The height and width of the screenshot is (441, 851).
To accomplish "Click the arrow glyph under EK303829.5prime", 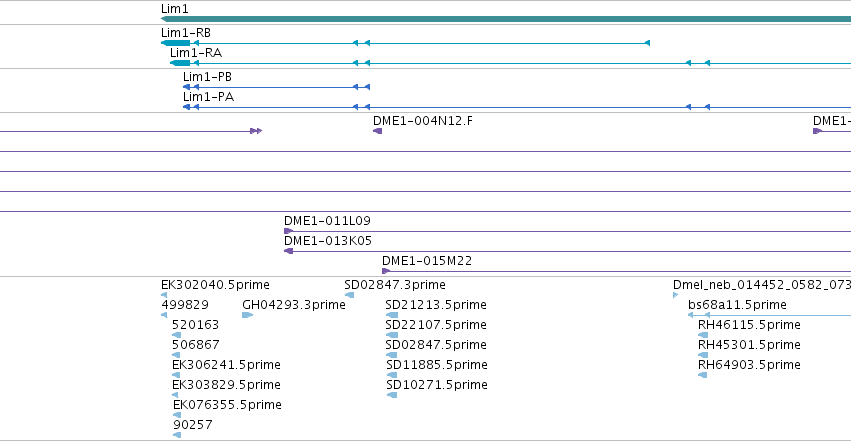I will tap(175, 395).
